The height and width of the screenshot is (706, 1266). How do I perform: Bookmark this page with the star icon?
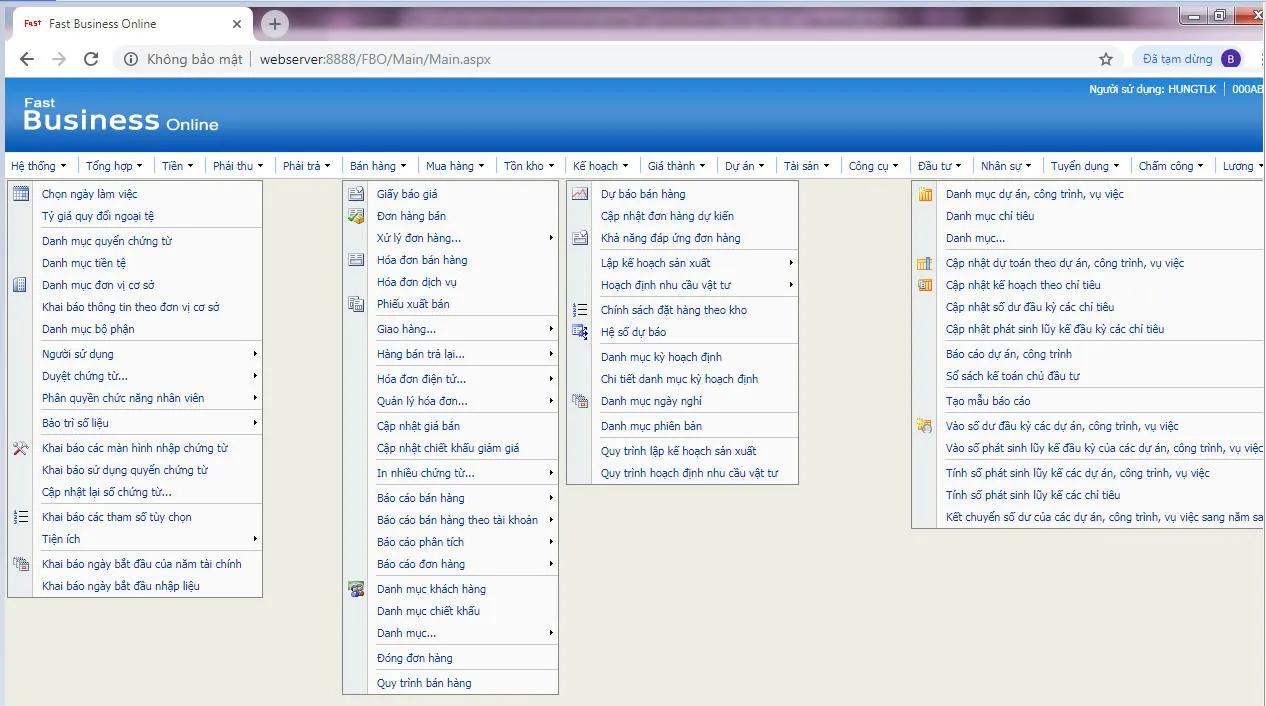[1106, 59]
